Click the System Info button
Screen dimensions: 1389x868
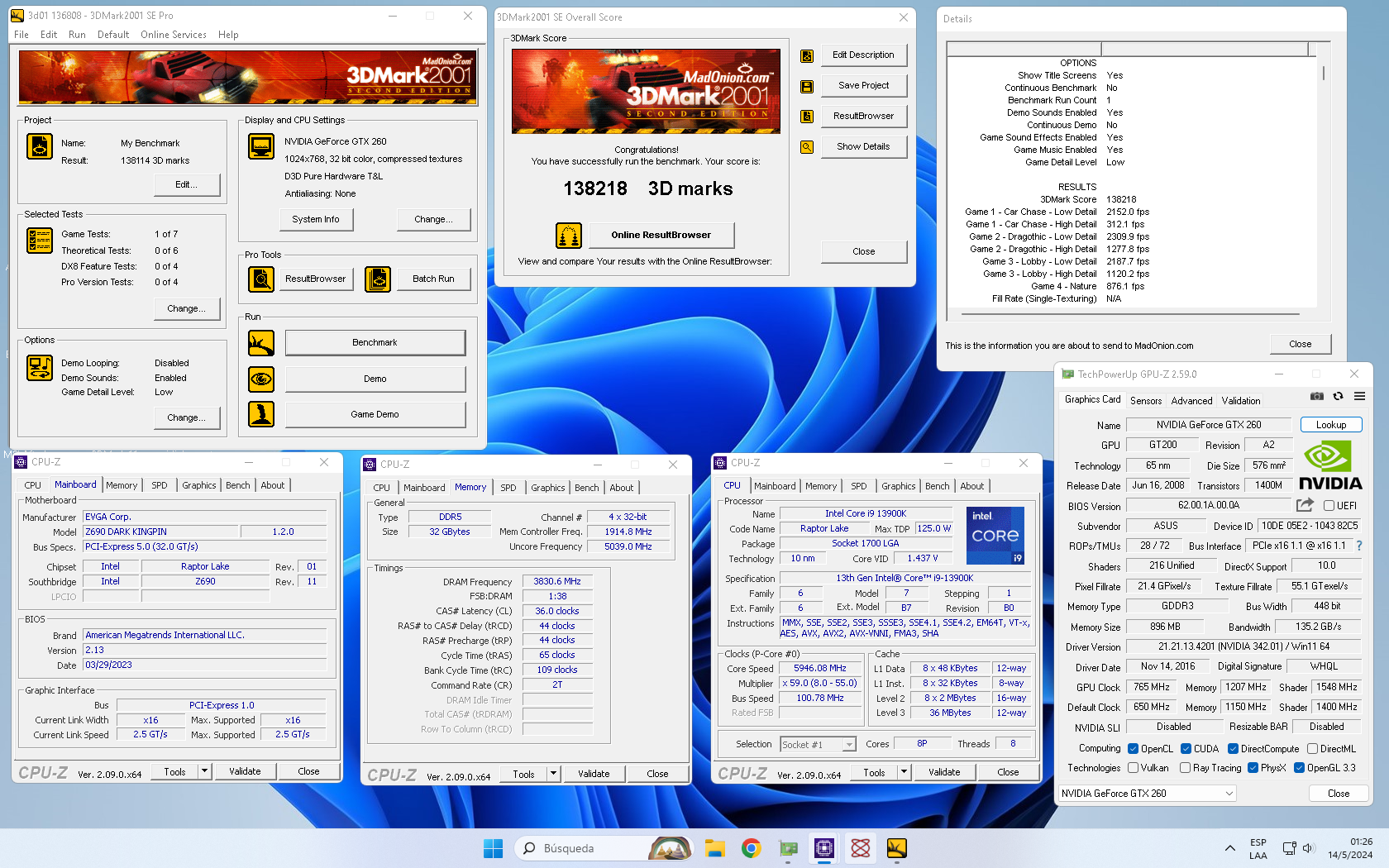click(316, 220)
